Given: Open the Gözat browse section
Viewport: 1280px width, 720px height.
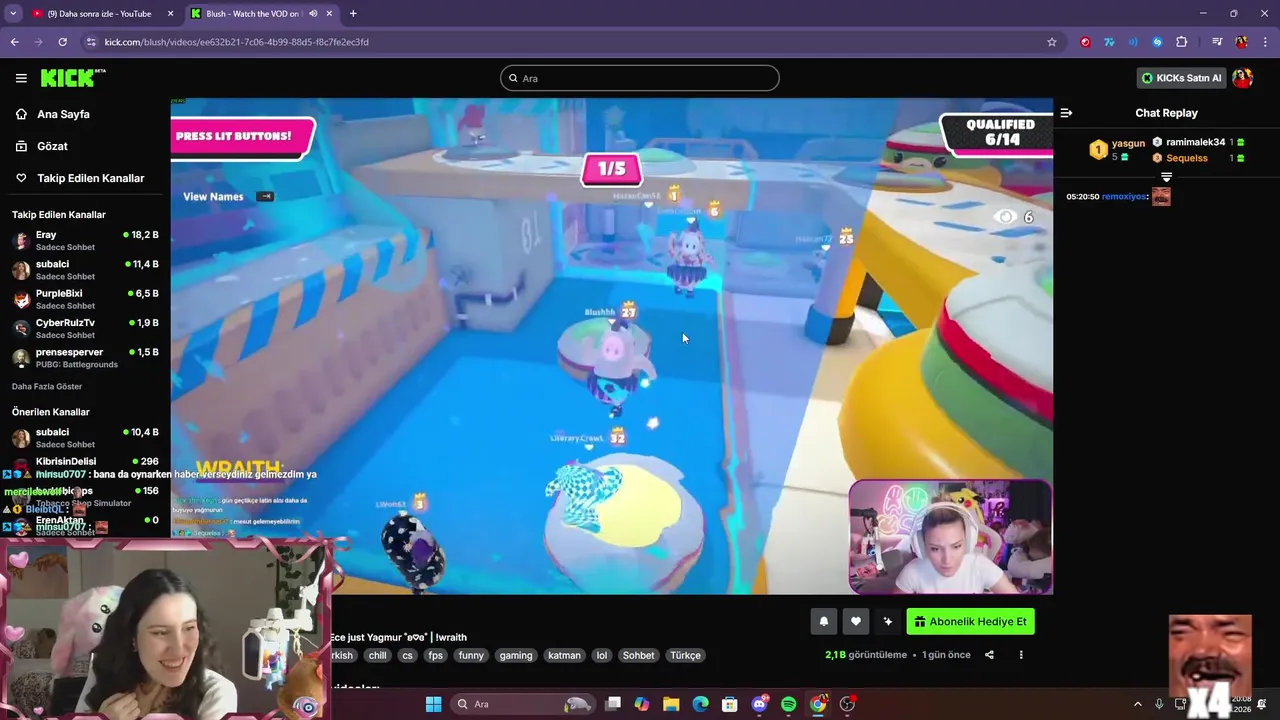Looking at the screenshot, I should point(52,146).
